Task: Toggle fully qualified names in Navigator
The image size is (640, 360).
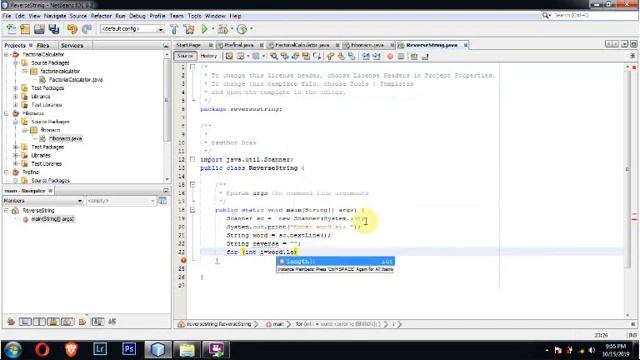Action: pos(82,322)
